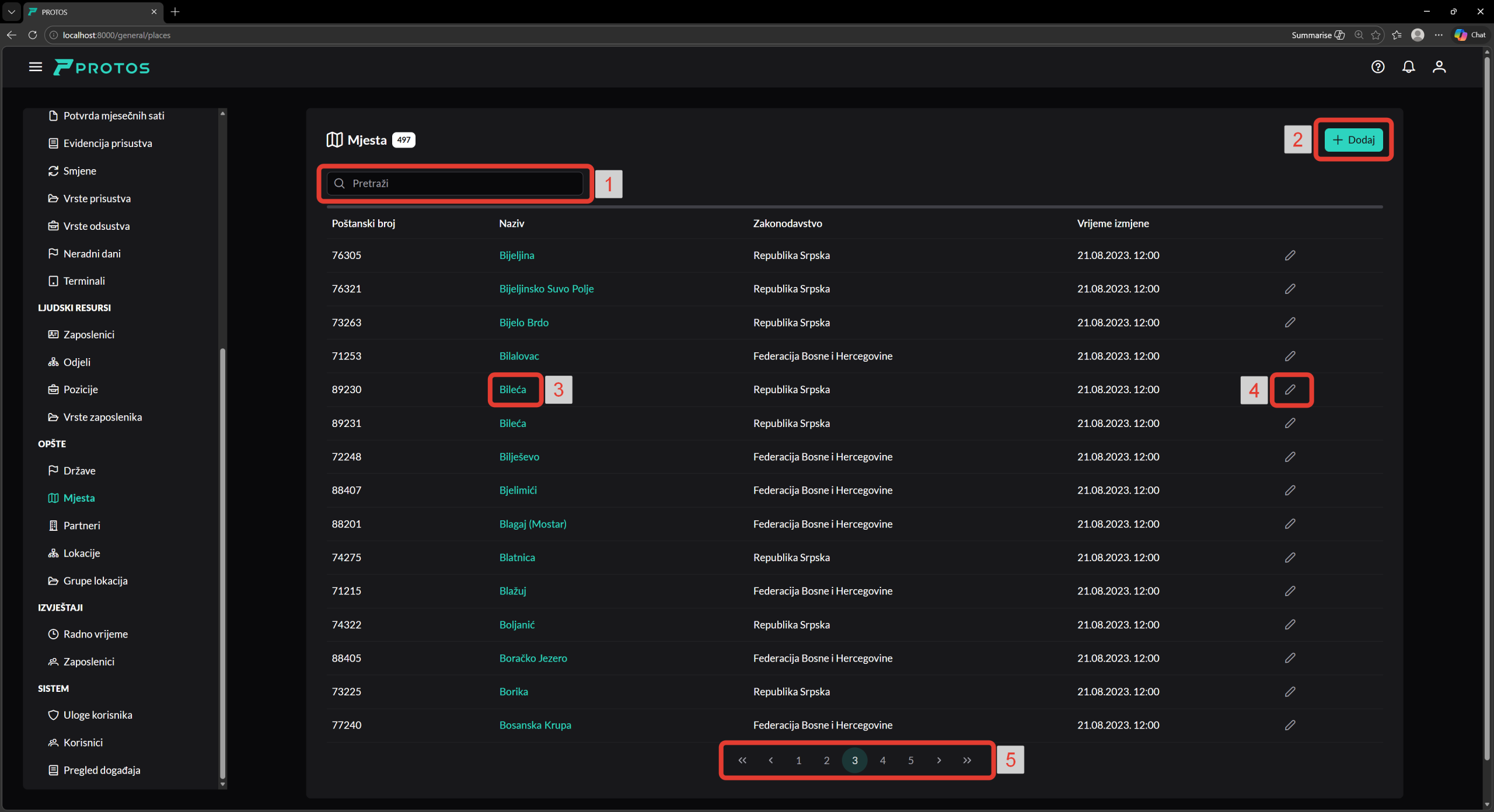Open Zaposlenici under Ljudski resursi
Screen dimensions: 1494x812
[89, 335]
